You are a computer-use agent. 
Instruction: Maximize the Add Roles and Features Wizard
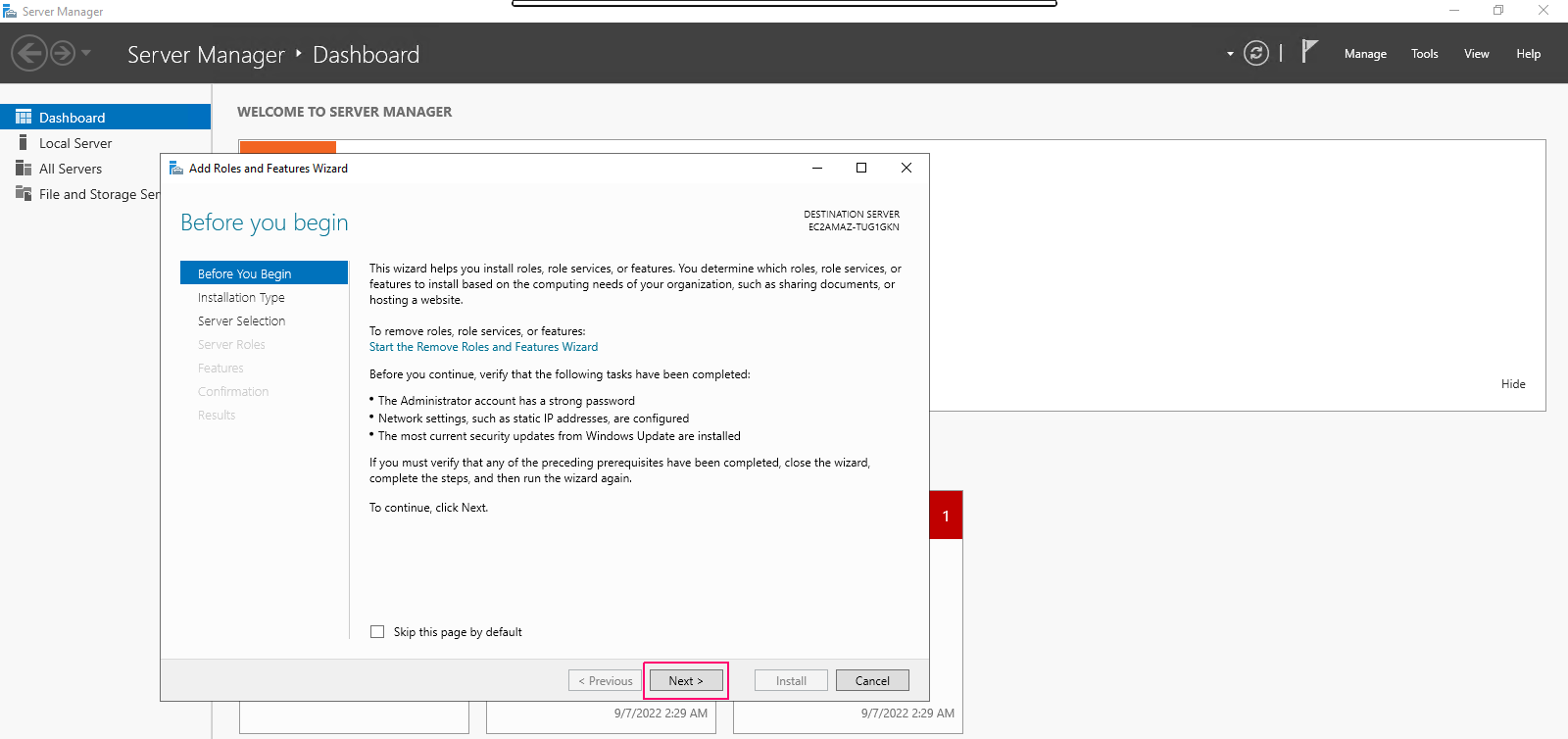coord(861,168)
